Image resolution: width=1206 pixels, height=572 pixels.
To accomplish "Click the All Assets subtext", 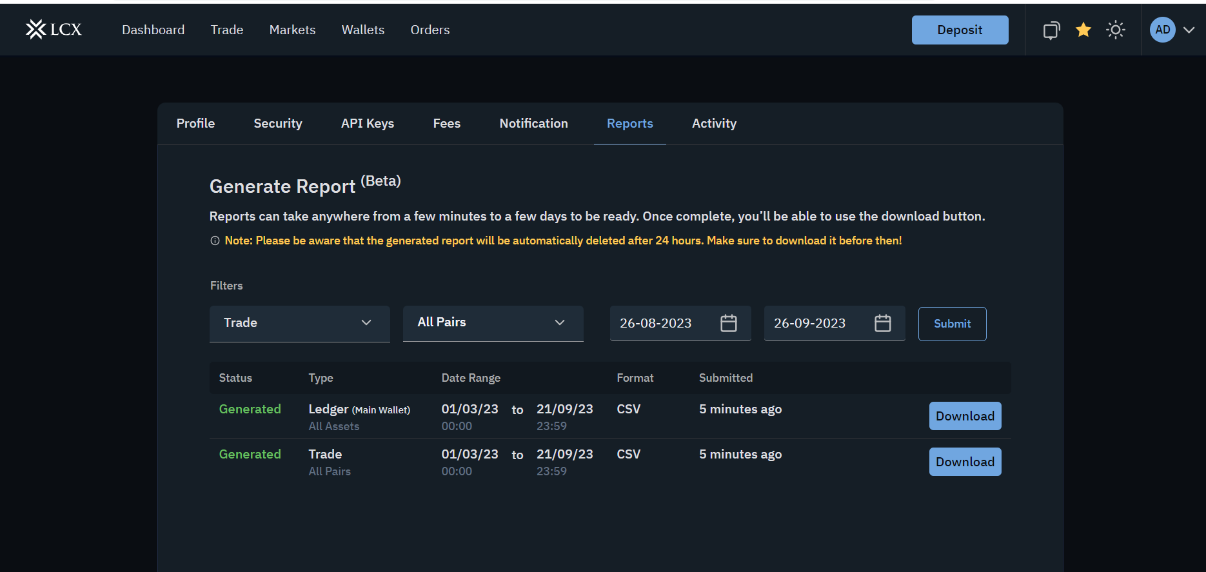I will click(x=334, y=426).
